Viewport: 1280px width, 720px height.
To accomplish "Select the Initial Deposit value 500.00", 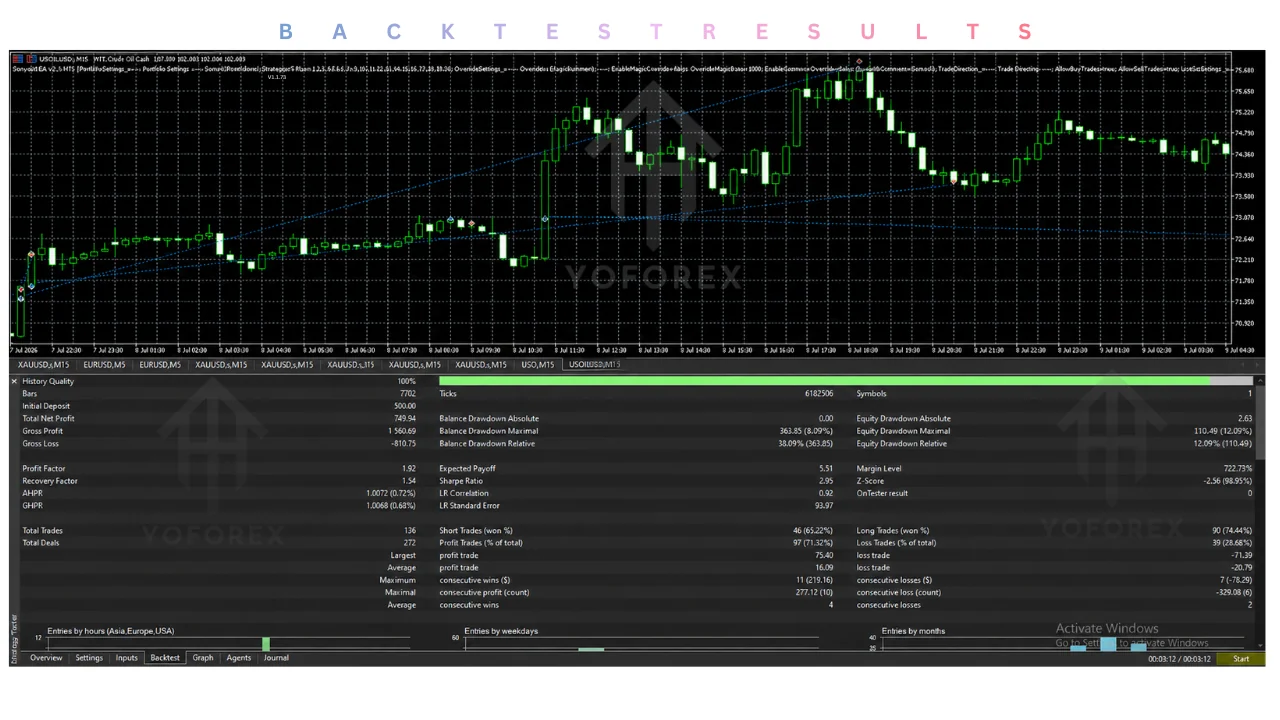I will click(404, 406).
